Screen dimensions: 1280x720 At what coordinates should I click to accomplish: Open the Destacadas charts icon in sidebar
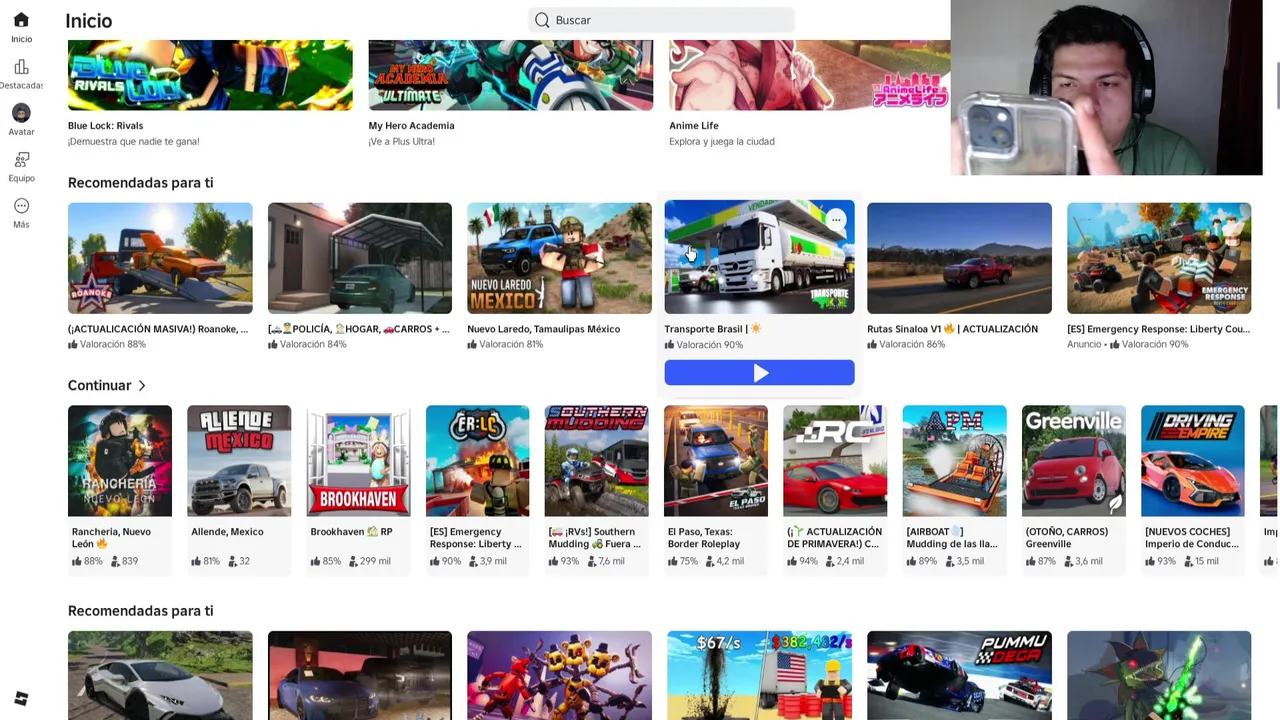pos(21,67)
